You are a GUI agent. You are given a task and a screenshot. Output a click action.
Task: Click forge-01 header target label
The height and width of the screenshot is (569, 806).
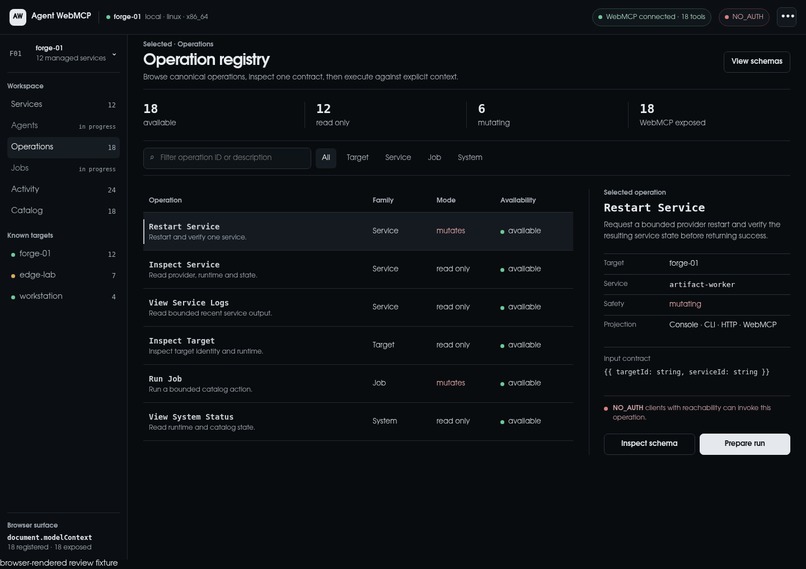point(127,17)
